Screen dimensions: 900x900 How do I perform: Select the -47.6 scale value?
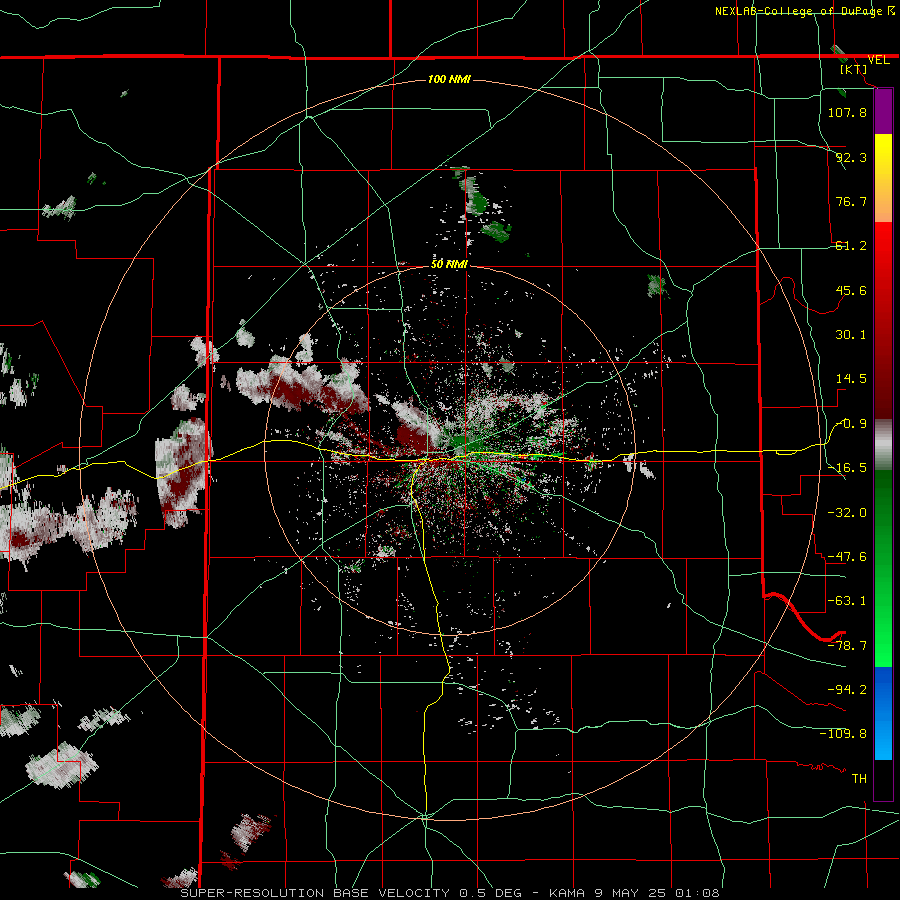847,557
